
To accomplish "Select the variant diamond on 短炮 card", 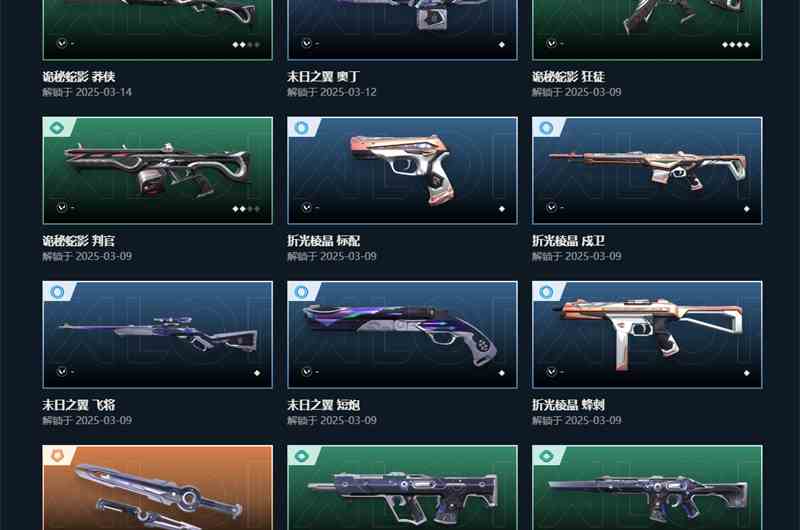I will coord(502,373).
